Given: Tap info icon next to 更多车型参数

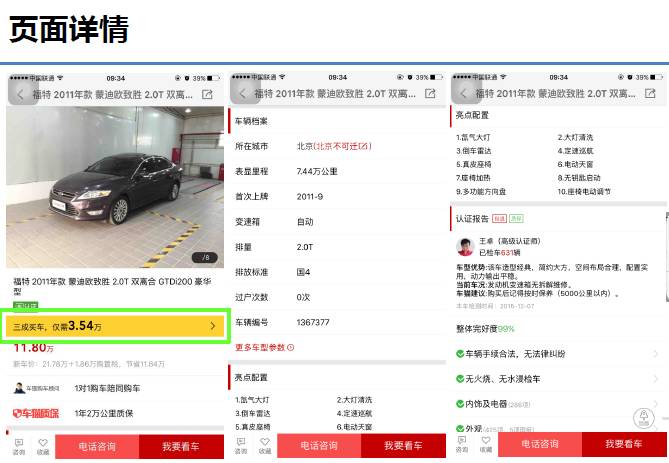Looking at the screenshot, I should click(291, 347).
